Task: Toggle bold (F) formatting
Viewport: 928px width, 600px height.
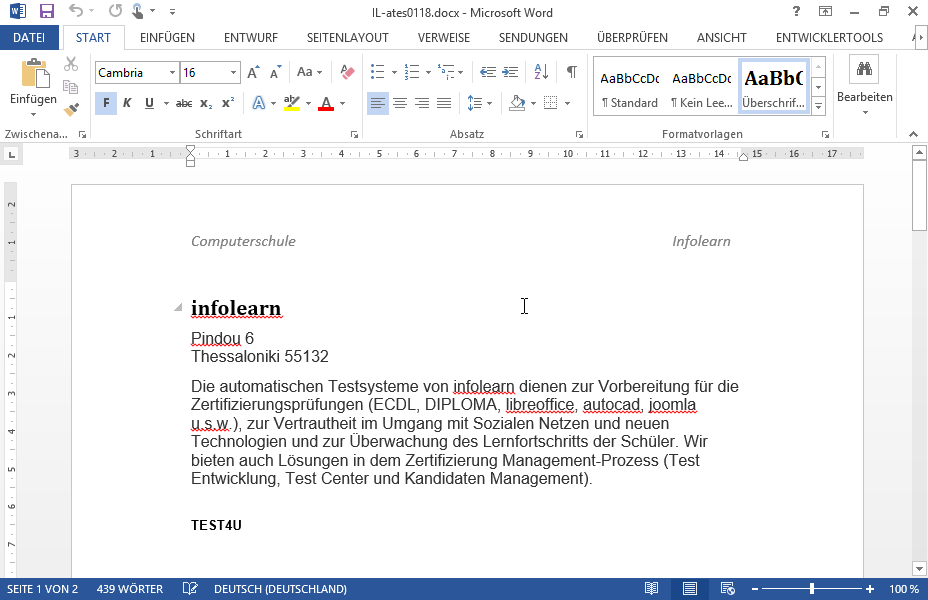Action: [x=106, y=104]
